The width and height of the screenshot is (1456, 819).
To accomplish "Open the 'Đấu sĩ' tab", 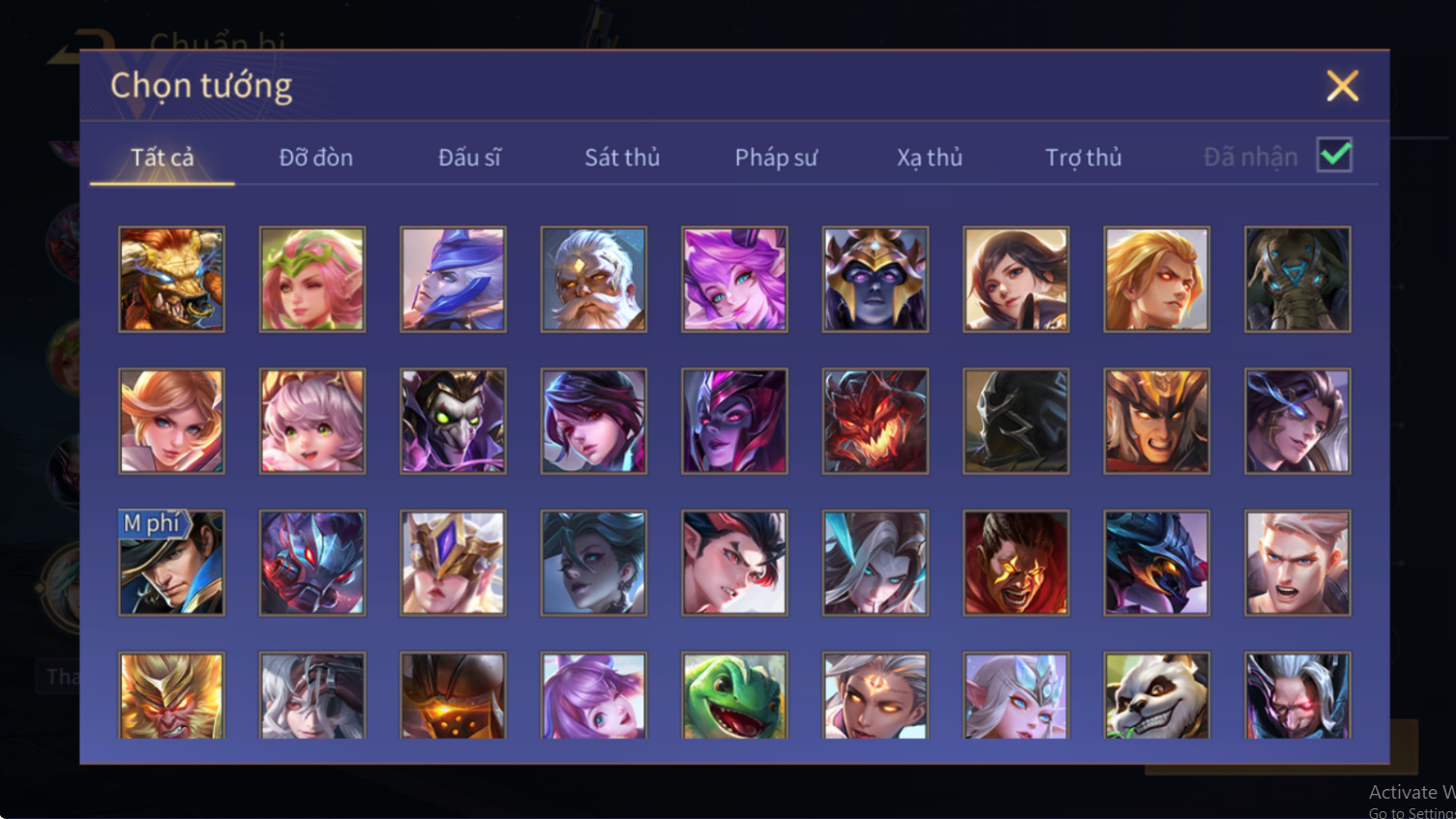I will [x=469, y=157].
